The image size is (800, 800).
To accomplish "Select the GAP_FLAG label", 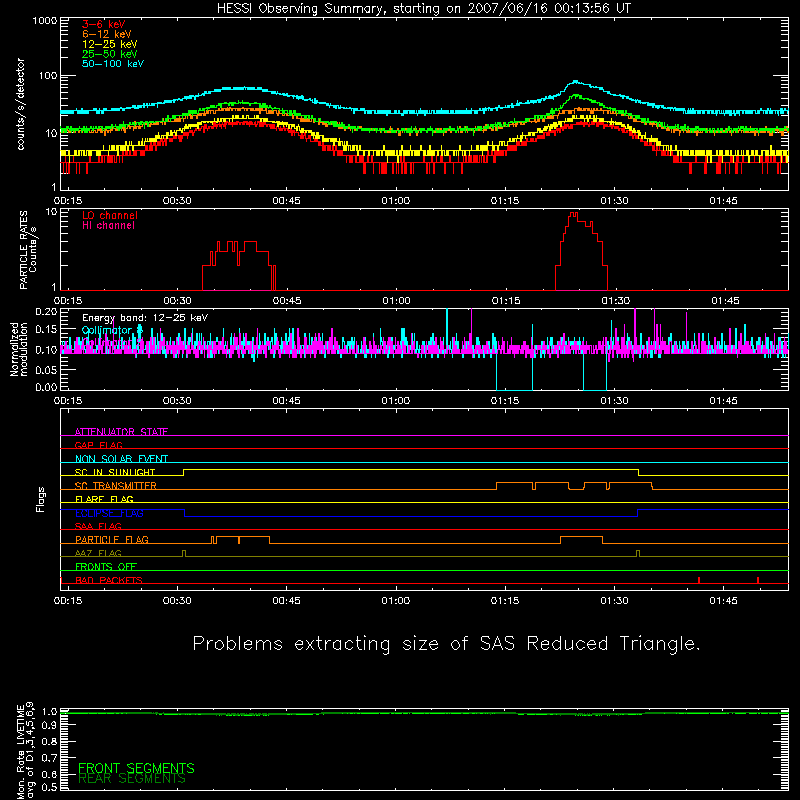I will [x=98, y=445].
